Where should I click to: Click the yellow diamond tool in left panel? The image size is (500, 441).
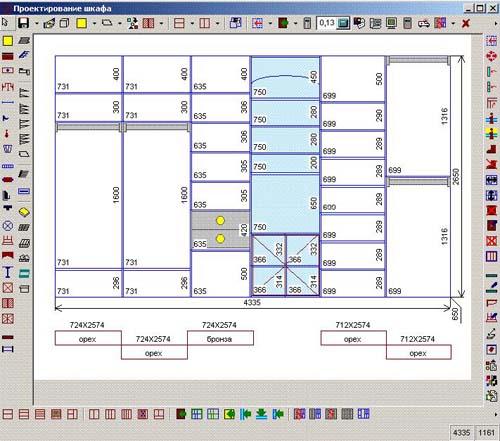pos(24,212)
